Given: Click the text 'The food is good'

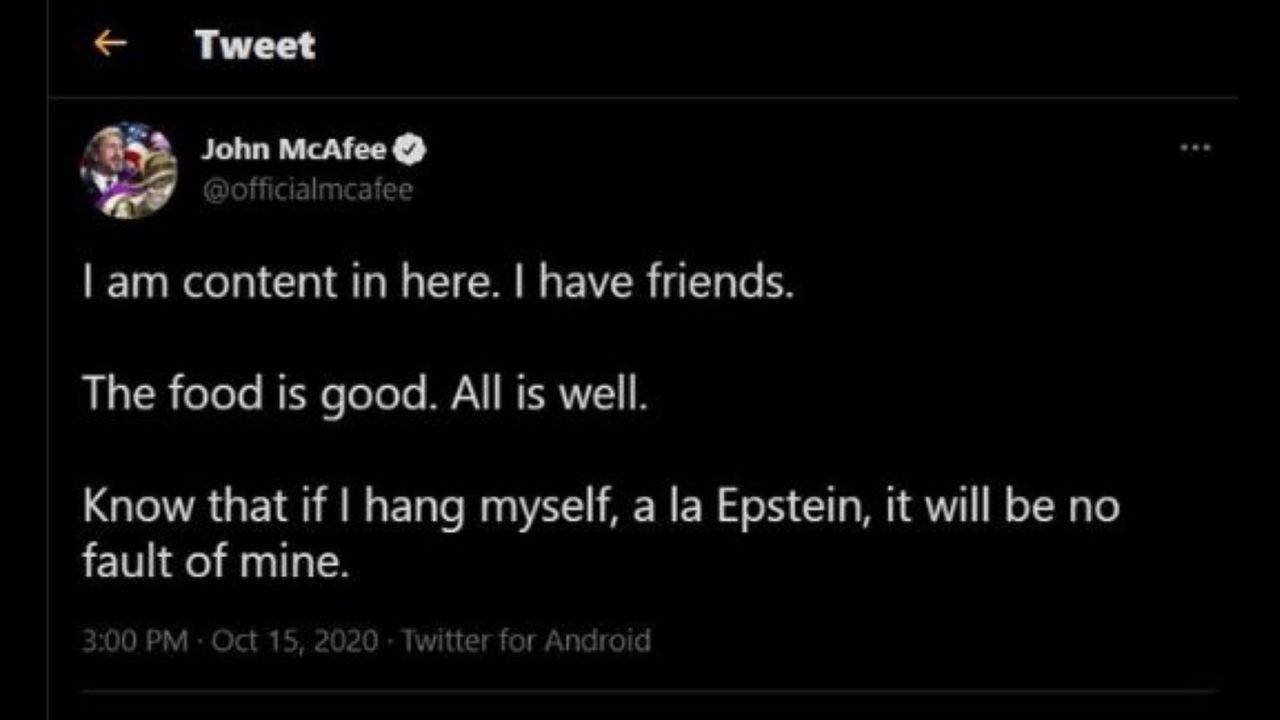Looking at the screenshot, I should 257,394.
